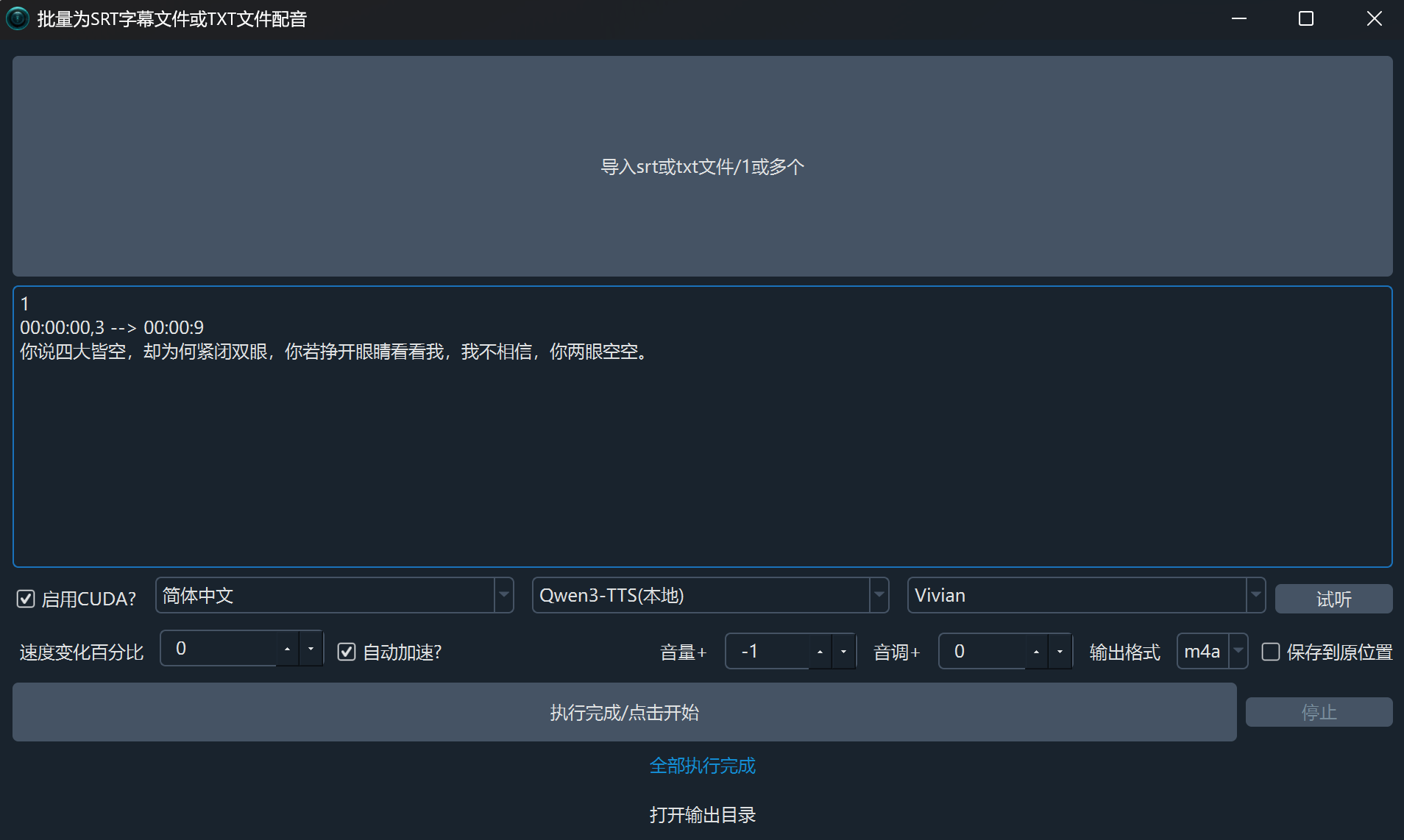Open the m4a output format dropdown
The width and height of the screenshot is (1404, 840).
point(1238,651)
